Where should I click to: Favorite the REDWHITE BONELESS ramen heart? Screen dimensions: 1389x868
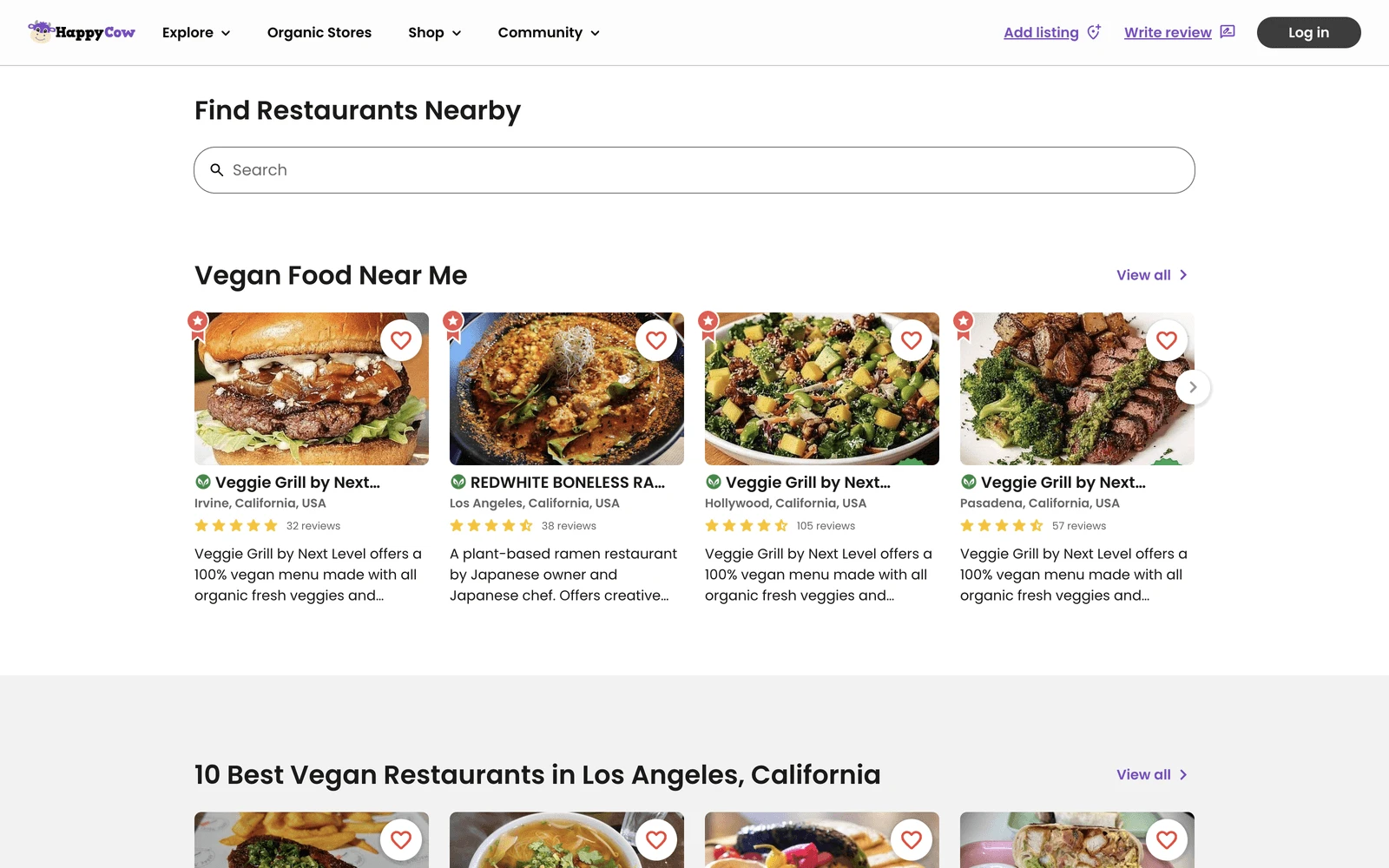tap(656, 340)
